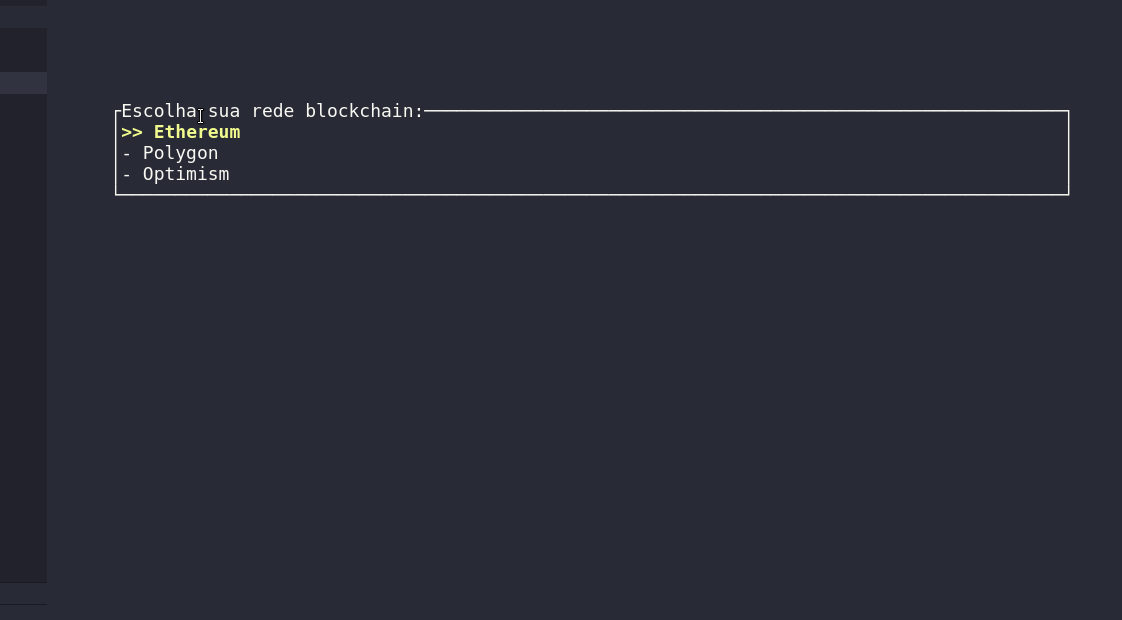Click the right edge of the selection box
This screenshot has width=1122, height=620.
pos(1068,152)
